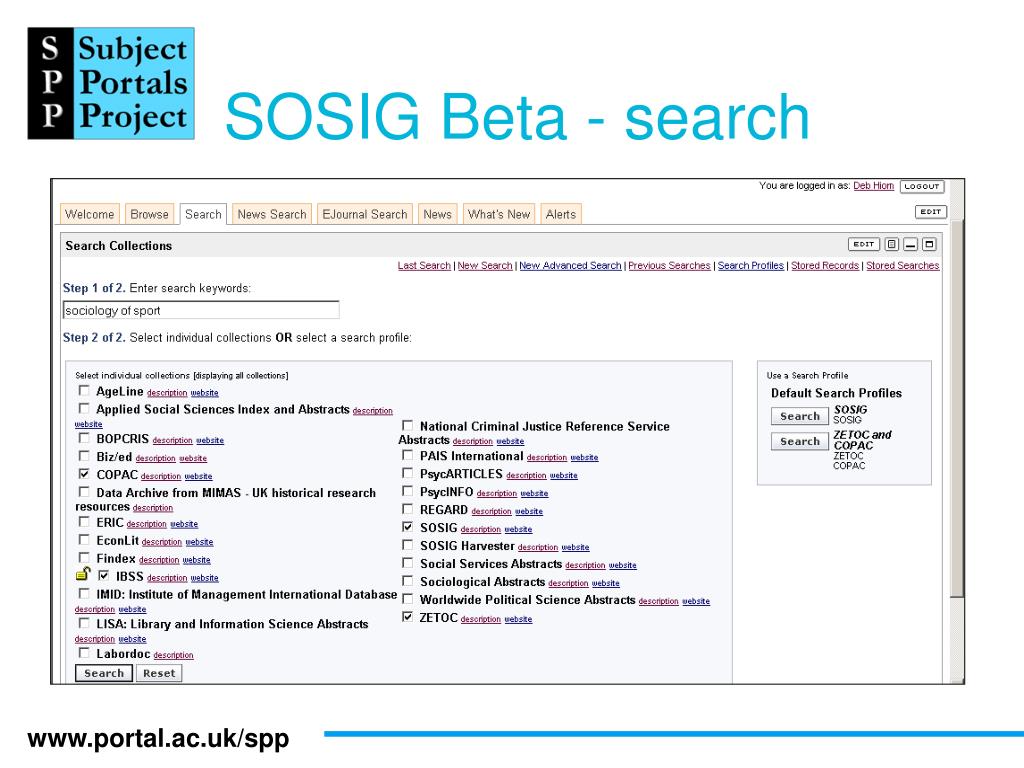Image resolution: width=1024 pixels, height=768 pixels.
Task: Open the ERIC website link
Action: pos(184,524)
